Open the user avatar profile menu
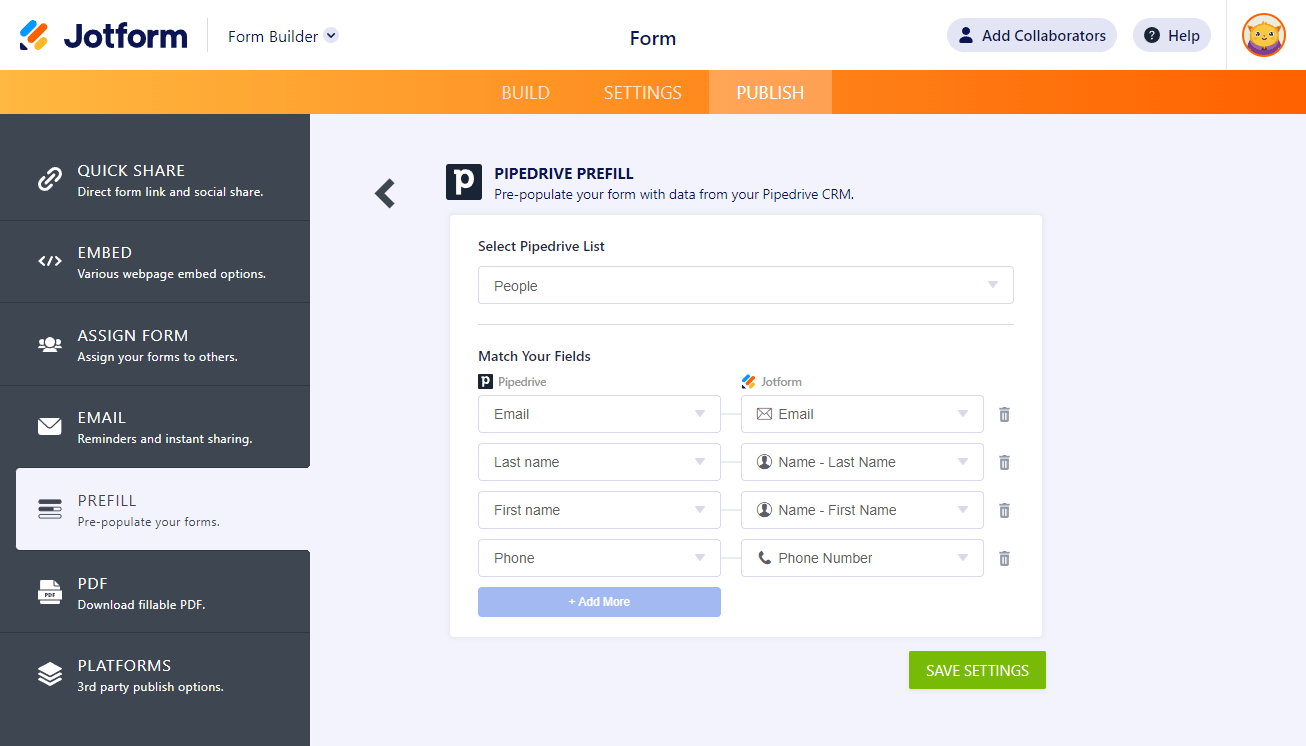 (x=1263, y=36)
